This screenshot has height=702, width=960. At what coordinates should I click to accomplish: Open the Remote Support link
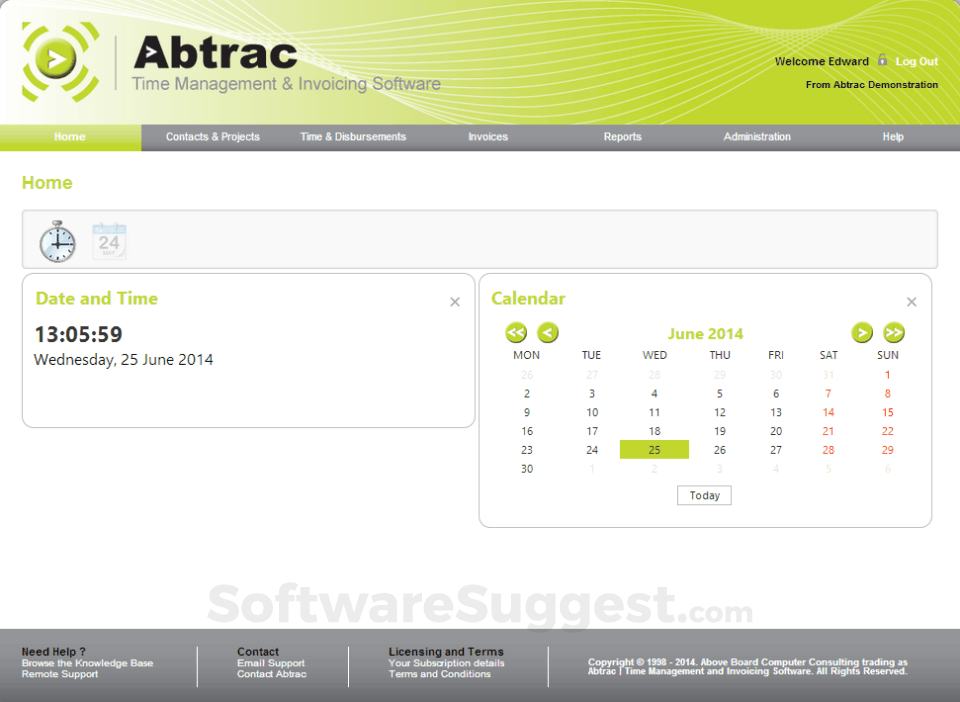60,674
